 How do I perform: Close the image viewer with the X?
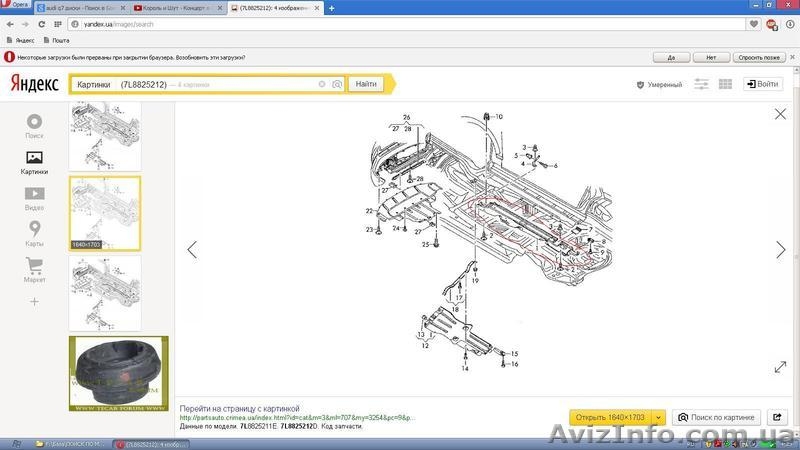pos(780,114)
